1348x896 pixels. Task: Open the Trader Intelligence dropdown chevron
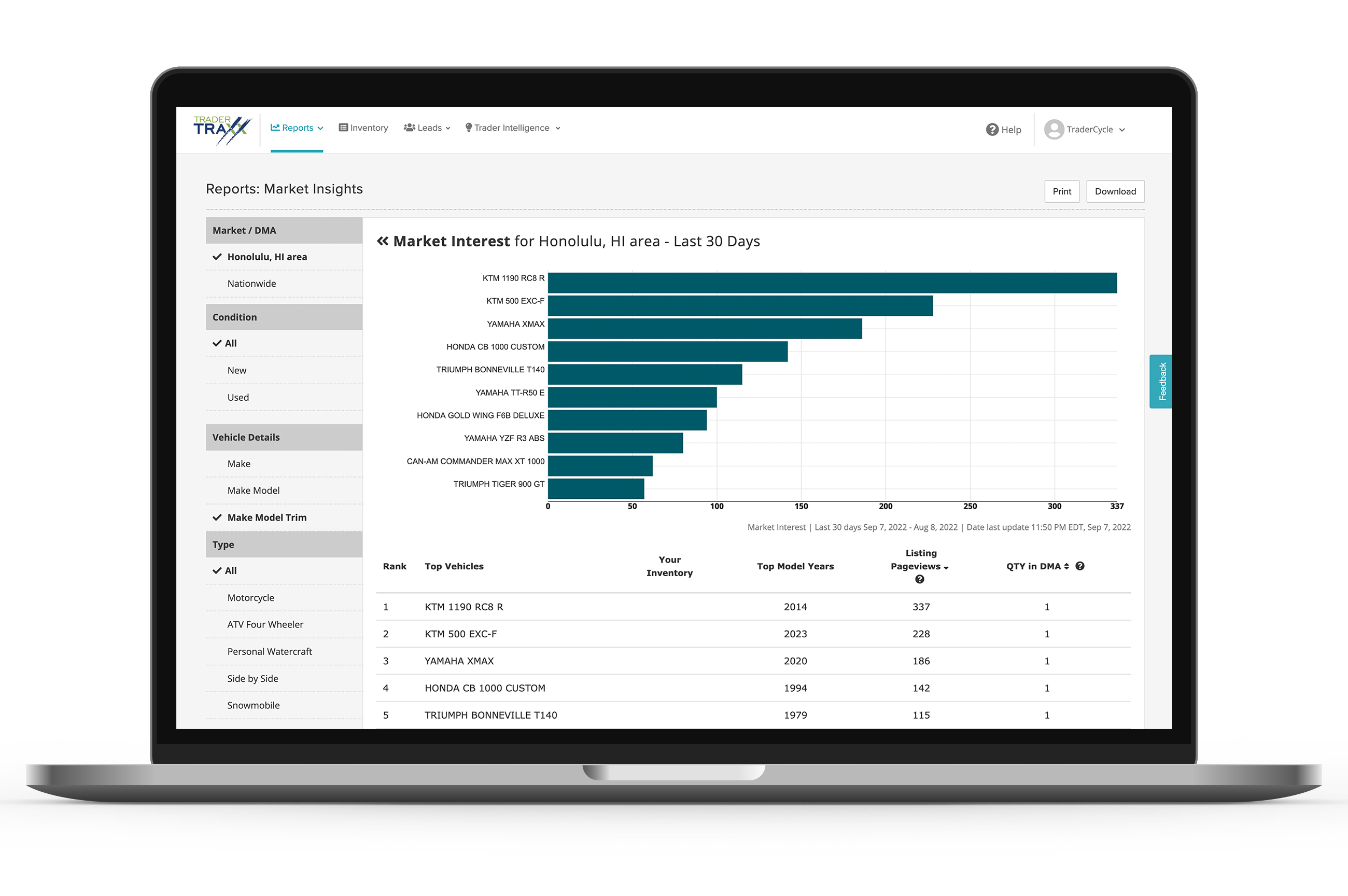(x=558, y=129)
